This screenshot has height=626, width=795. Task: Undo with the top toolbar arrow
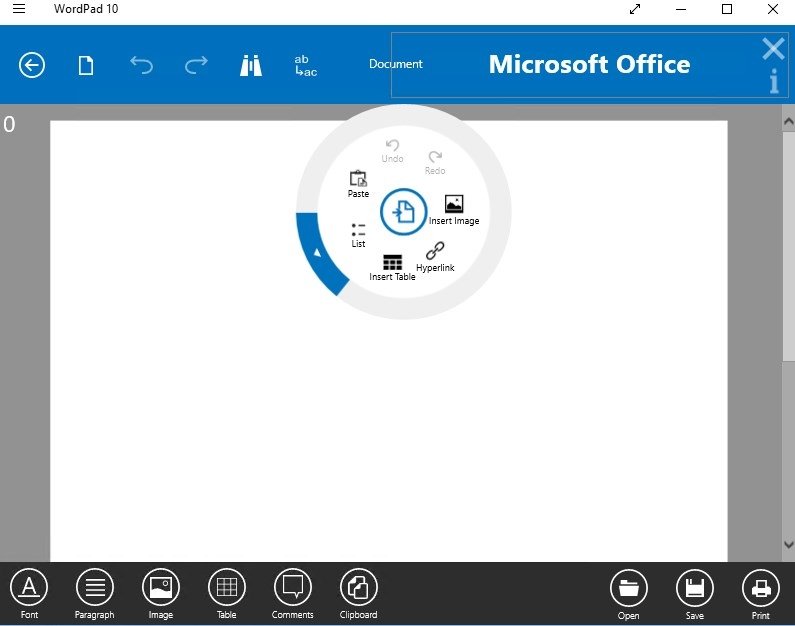point(141,65)
